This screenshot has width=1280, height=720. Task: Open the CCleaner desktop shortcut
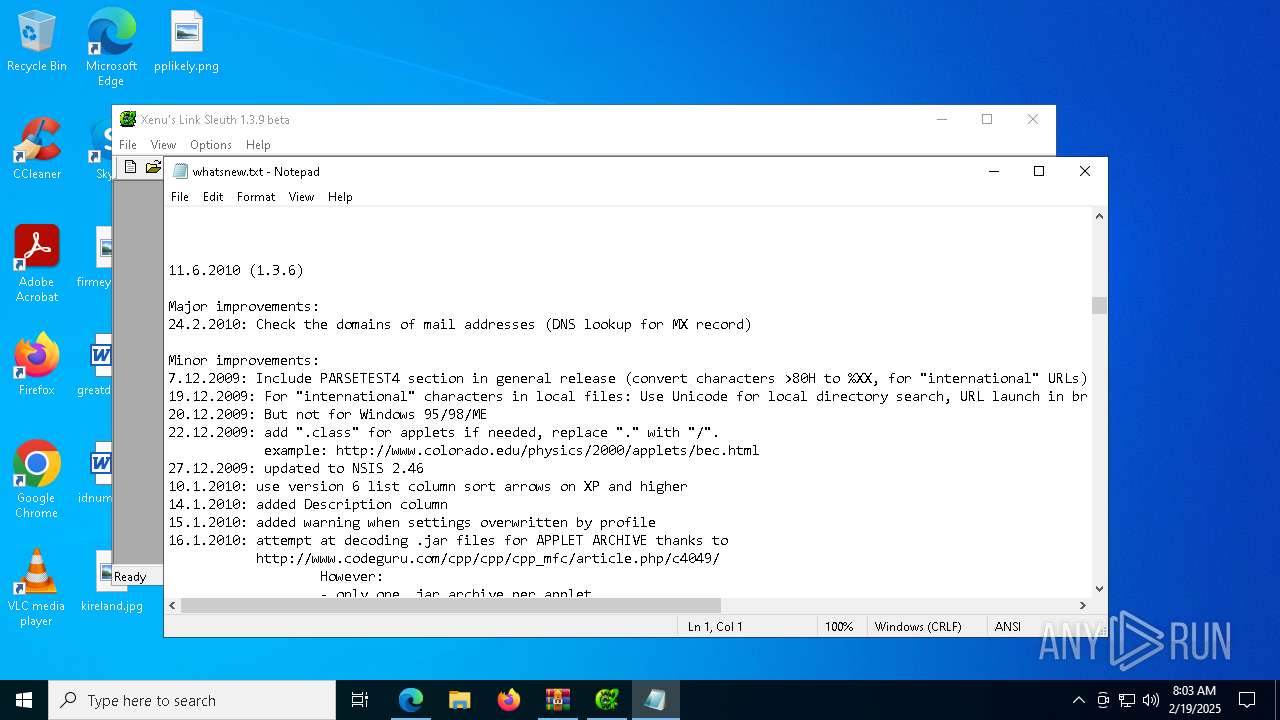[37, 149]
